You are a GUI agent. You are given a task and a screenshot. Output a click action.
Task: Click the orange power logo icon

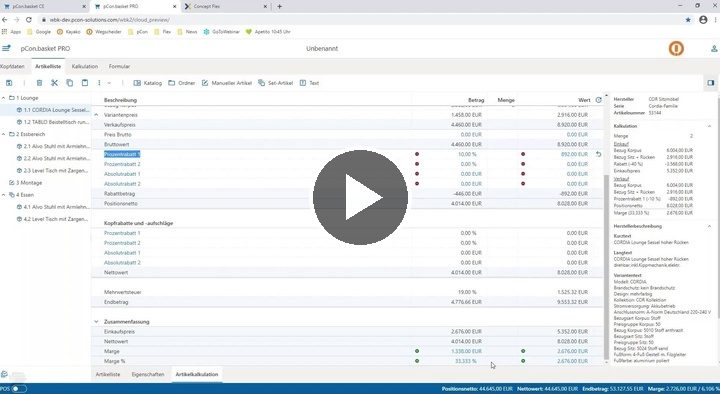coord(676,48)
